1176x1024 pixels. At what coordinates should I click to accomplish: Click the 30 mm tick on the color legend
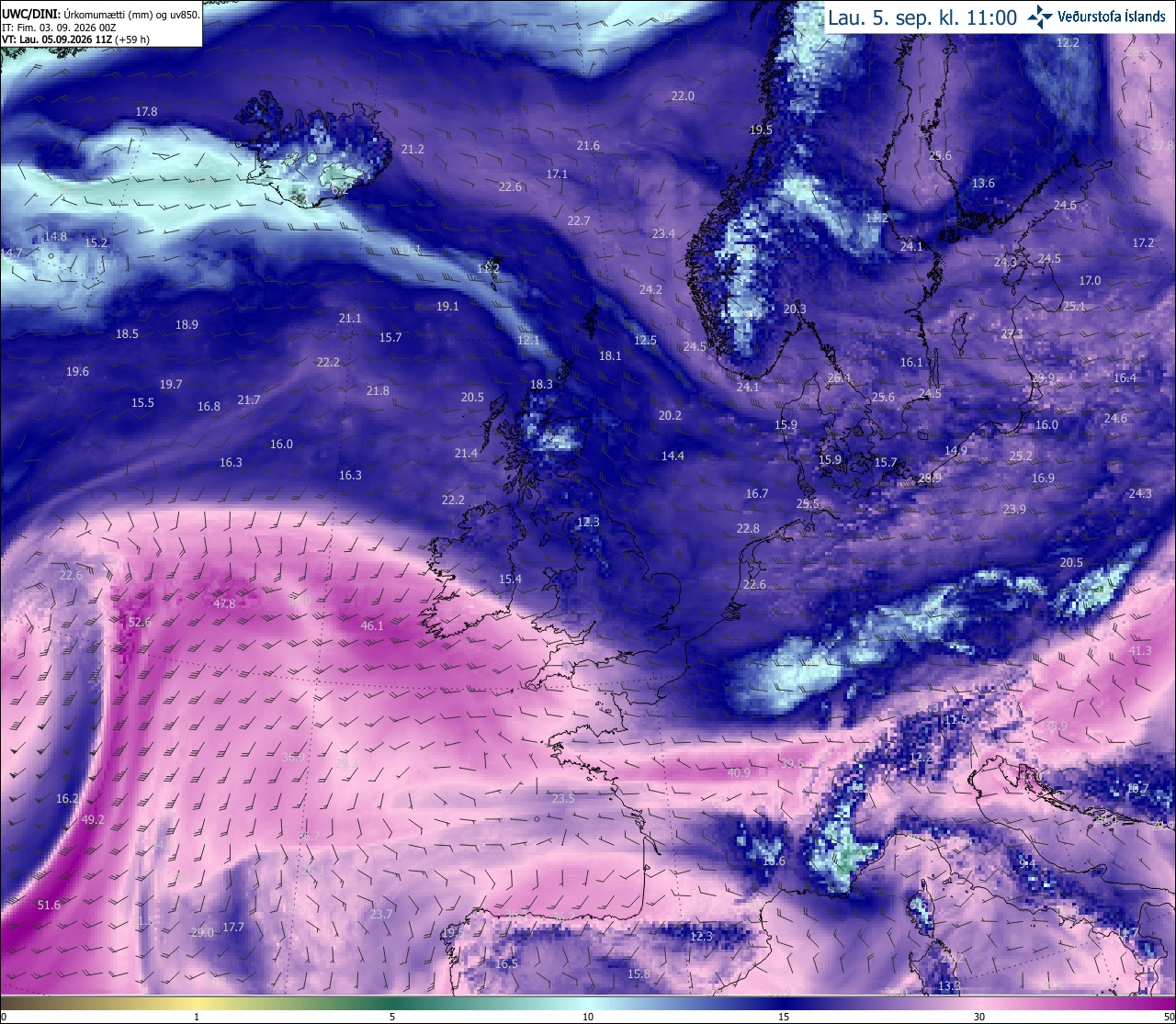click(x=979, y=1017)
